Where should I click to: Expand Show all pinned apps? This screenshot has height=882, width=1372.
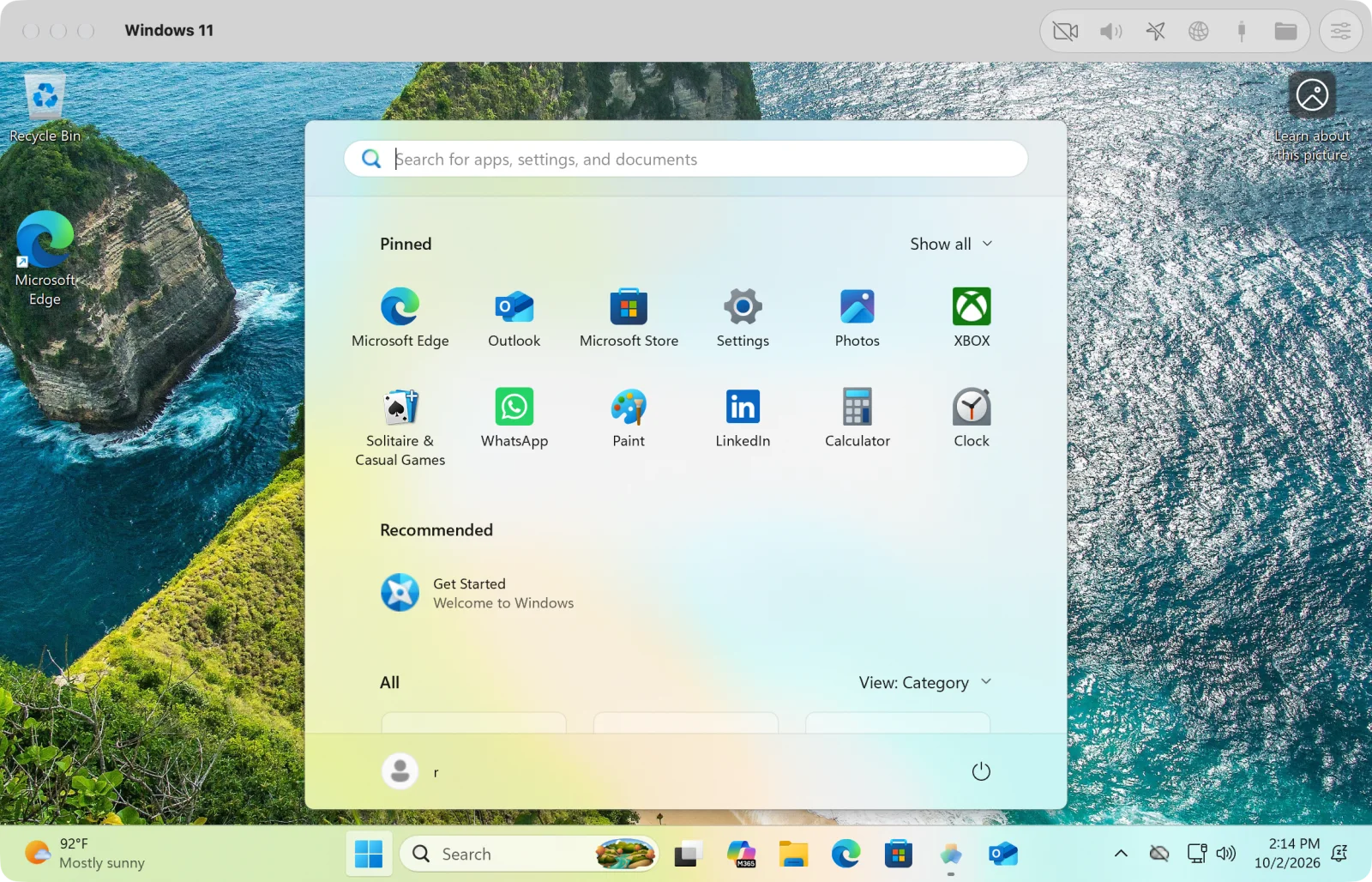click(x=951, y=244)
